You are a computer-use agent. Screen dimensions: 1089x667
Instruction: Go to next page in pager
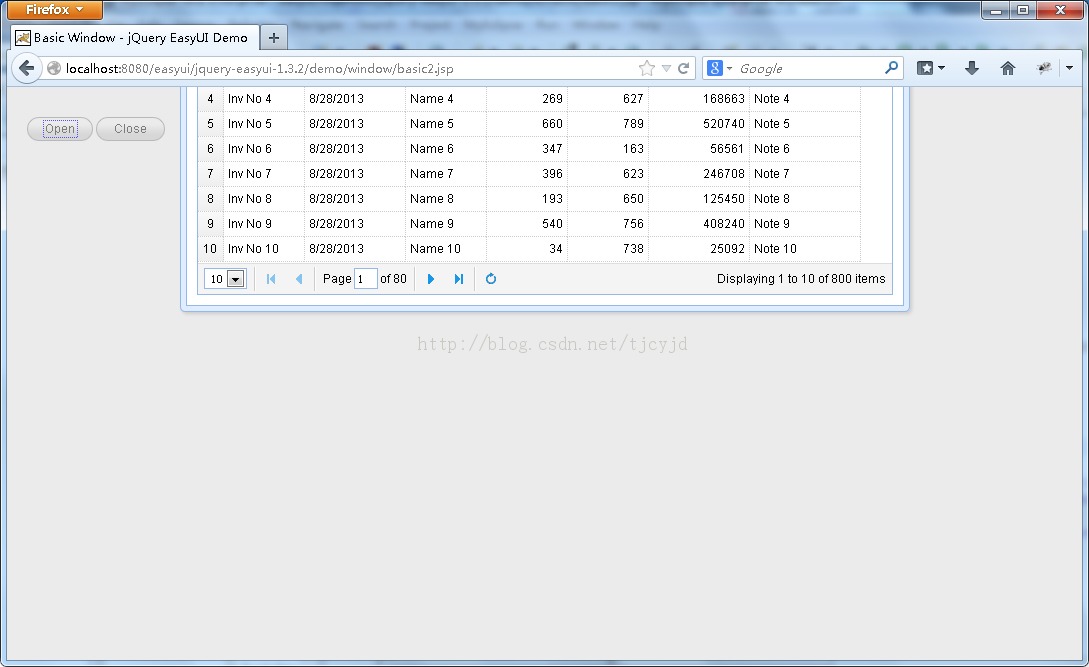coord(431,279)
